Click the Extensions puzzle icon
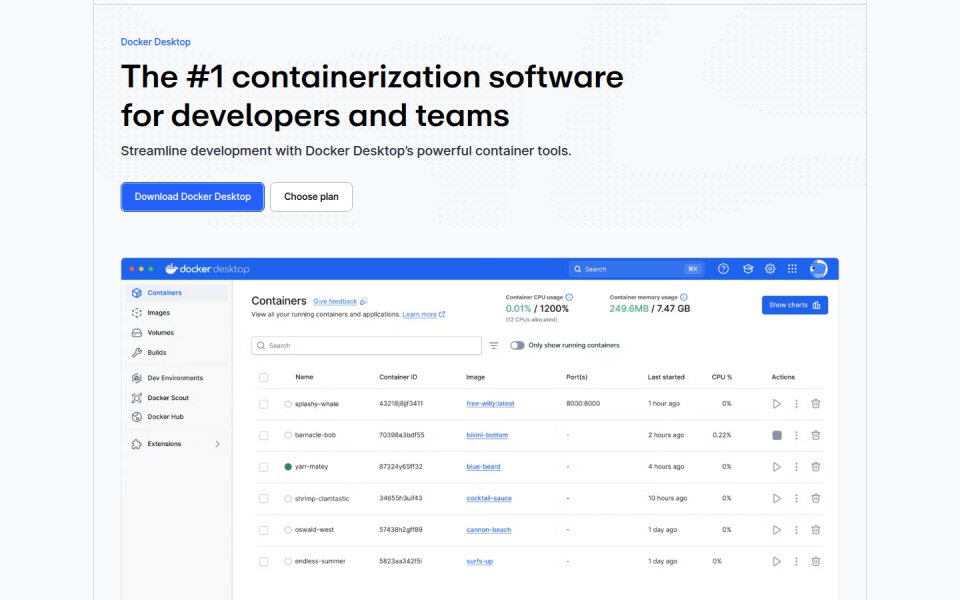This screenshot has height=600, width=960. (137, 444)
